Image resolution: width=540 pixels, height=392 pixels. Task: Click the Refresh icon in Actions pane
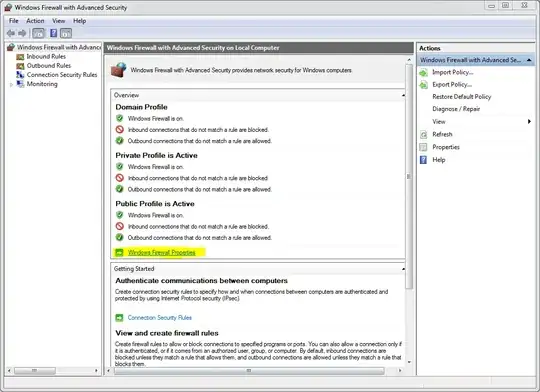[424, 134]
